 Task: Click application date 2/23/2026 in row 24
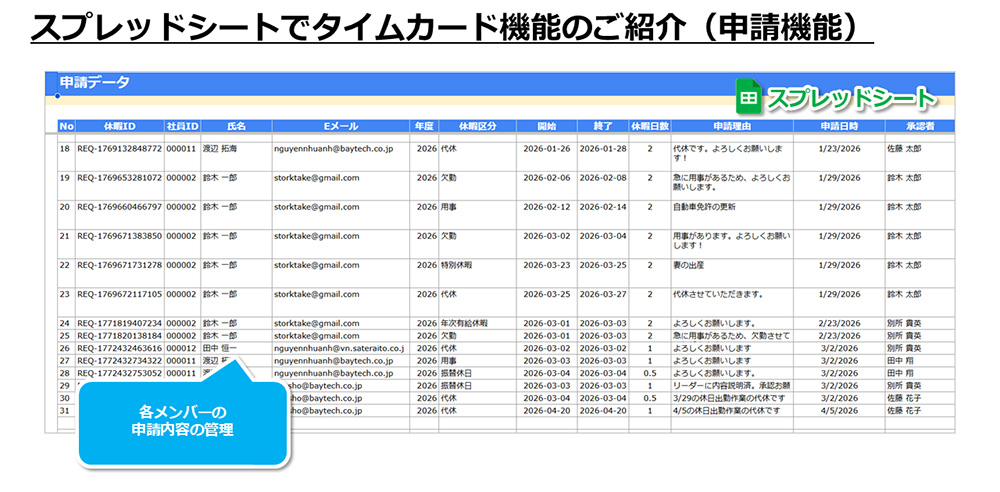[839, 324]
